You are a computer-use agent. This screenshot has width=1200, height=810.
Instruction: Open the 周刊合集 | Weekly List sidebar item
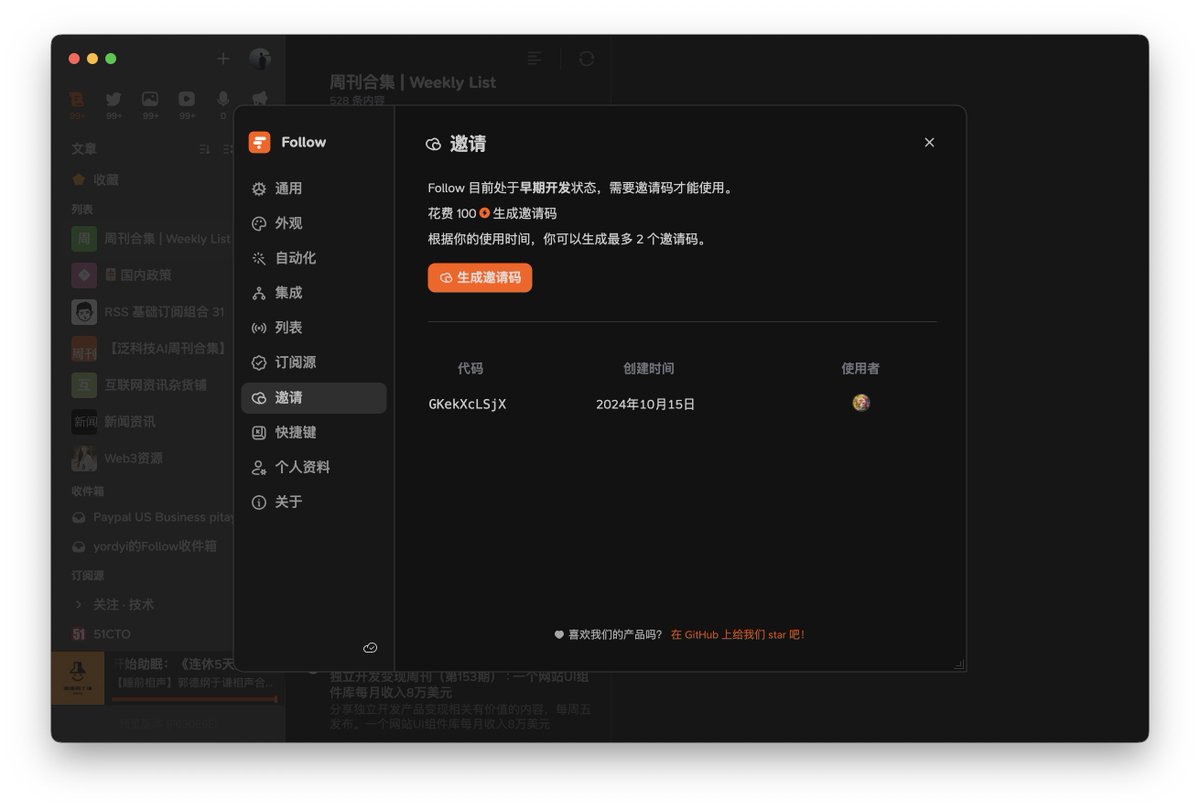click(x=150, y=239)
